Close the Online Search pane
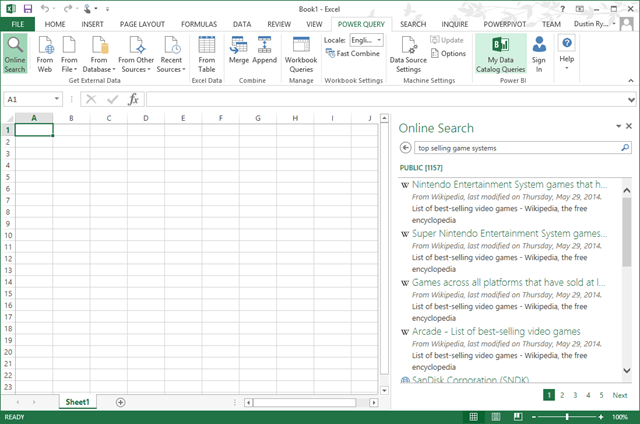Viewport: 640px width, 424px height. pos(629,126)
